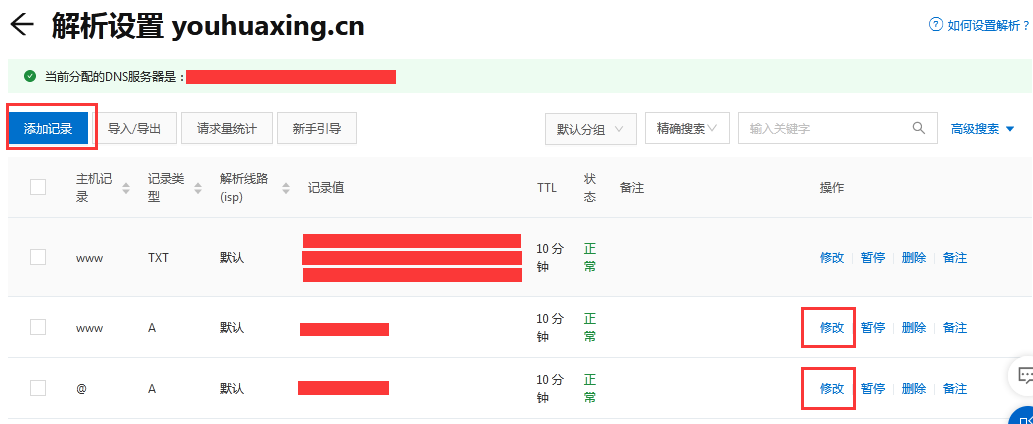
Task: Check the @ A record checkbox
Action: click(x=38, y=388)
